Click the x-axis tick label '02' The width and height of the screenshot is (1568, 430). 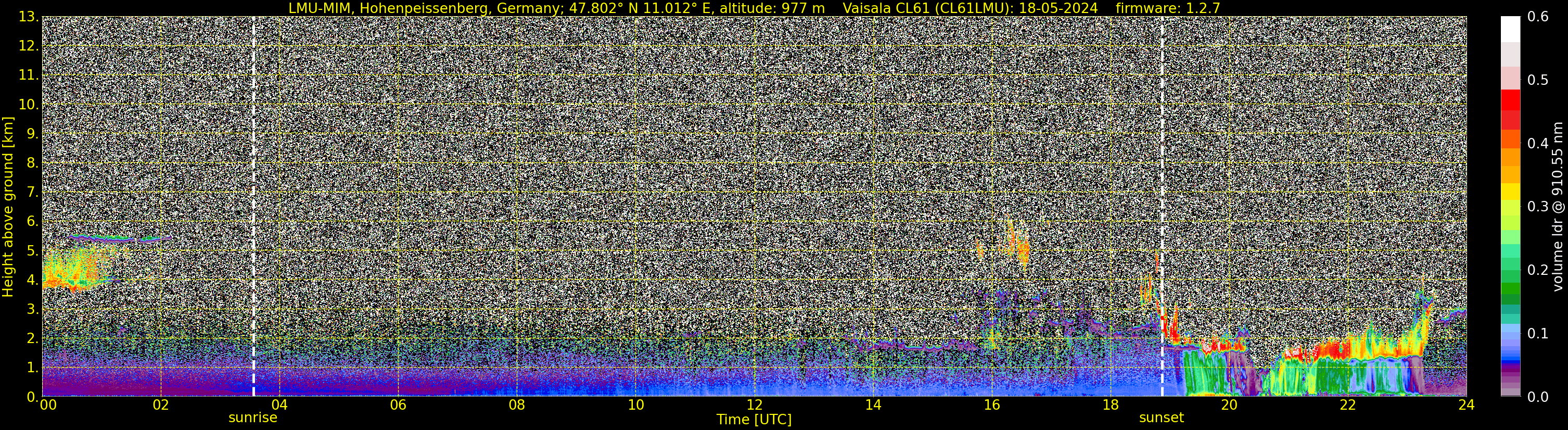[x=160, y=405]
